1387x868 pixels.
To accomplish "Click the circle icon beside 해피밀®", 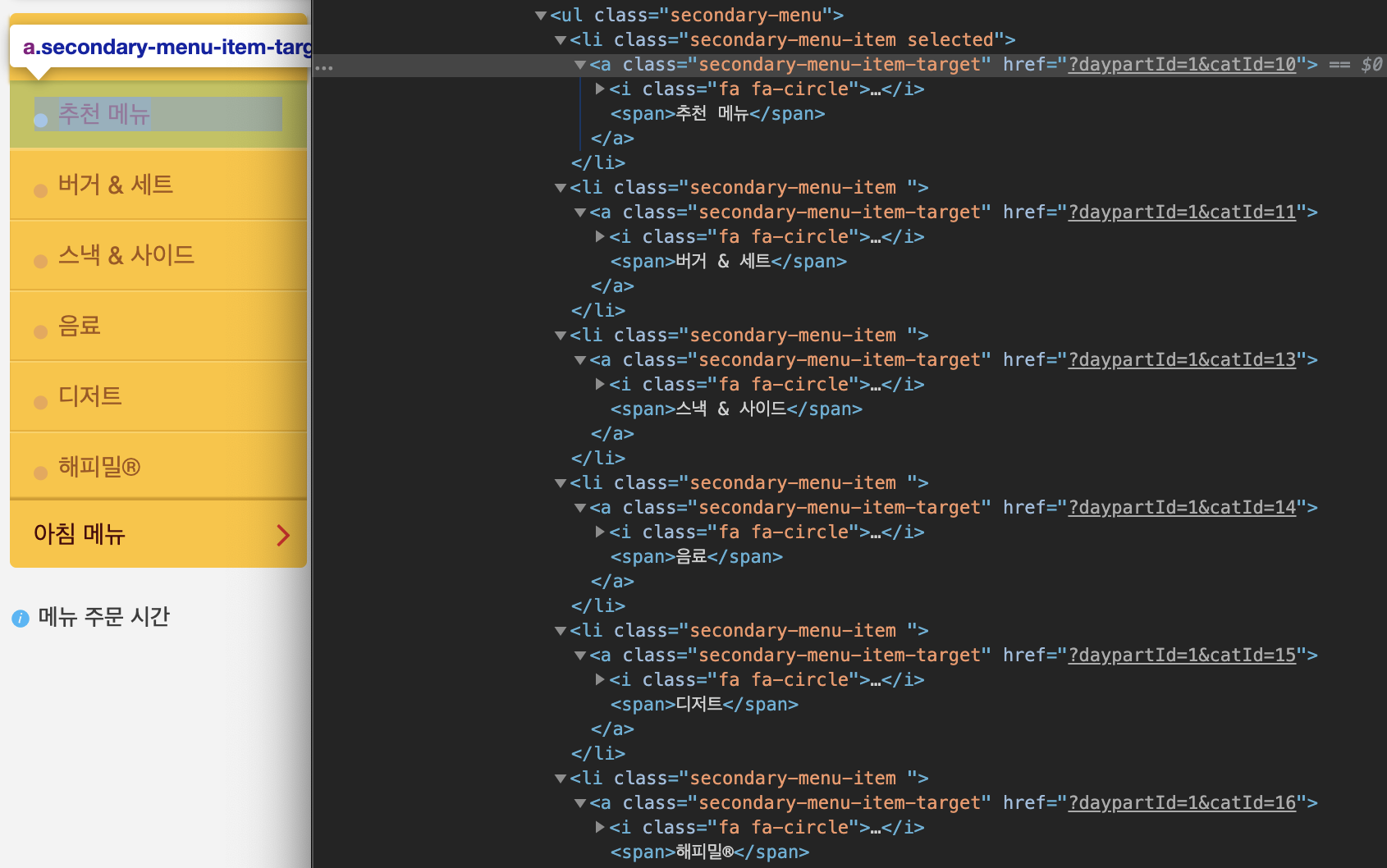I will 41,473.
